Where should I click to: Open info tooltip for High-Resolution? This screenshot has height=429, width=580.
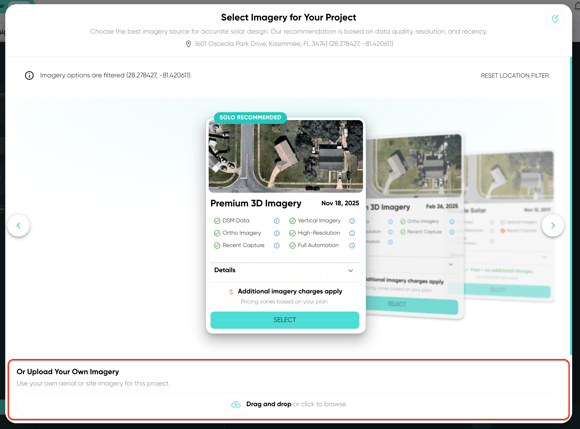pos(352,233)
